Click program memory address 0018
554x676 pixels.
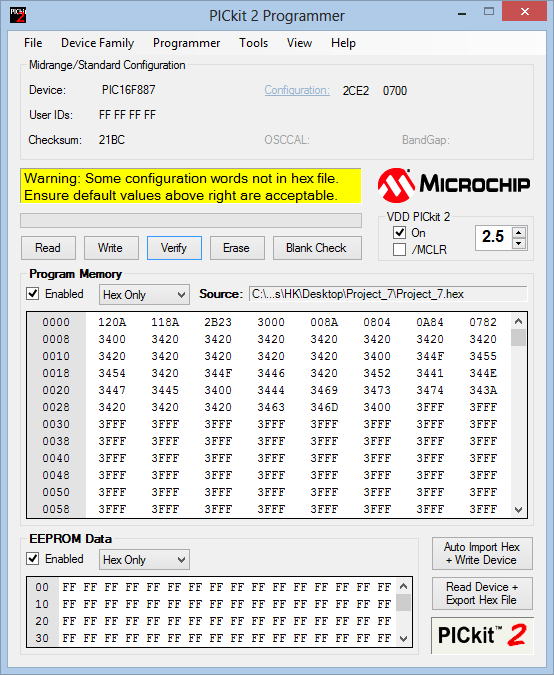(x=56, y=373)
